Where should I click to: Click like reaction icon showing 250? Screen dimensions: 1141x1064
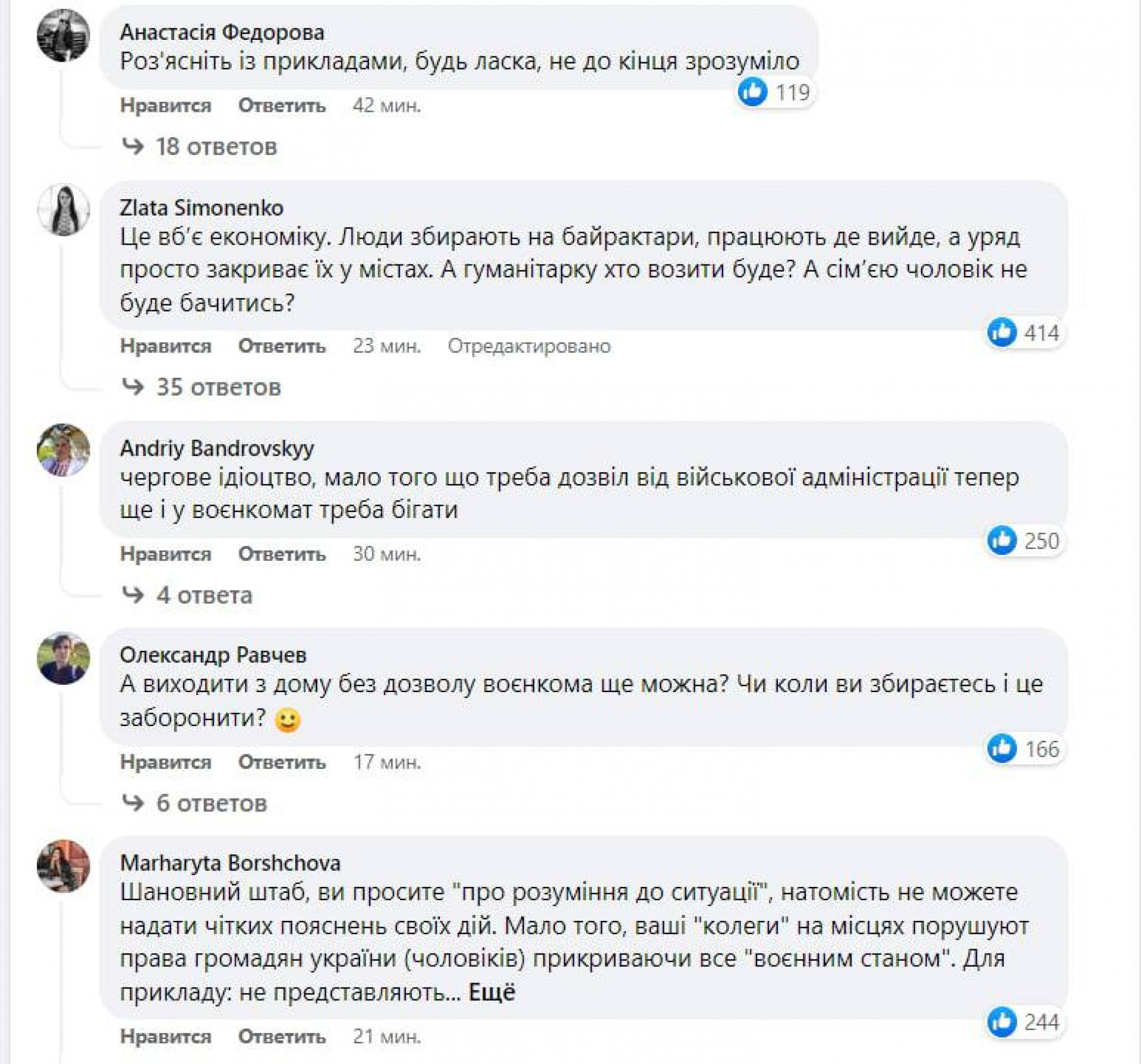coord(1002,541)
